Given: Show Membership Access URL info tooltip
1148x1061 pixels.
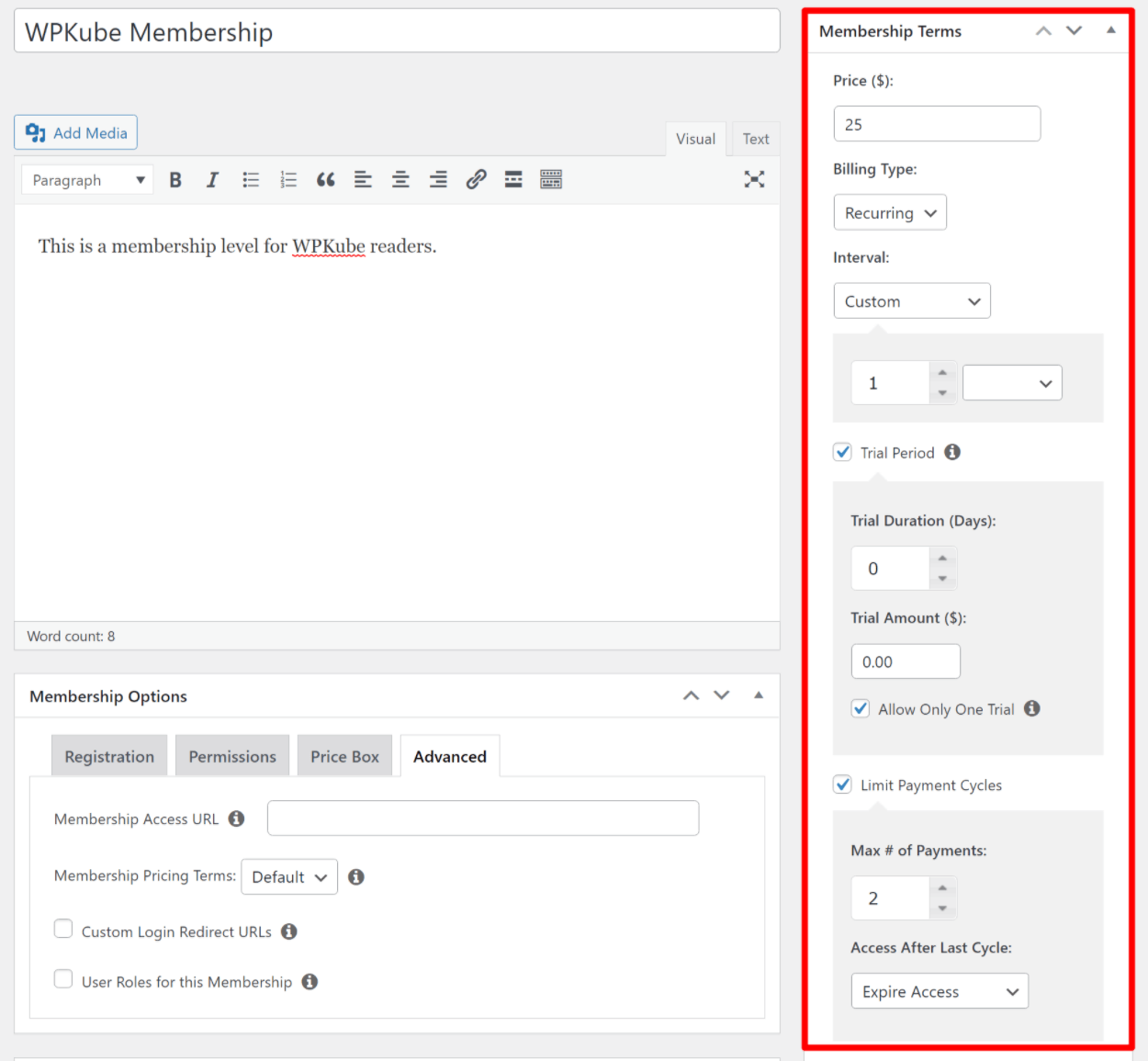Looking at the screenshot, I should (236, 818).
